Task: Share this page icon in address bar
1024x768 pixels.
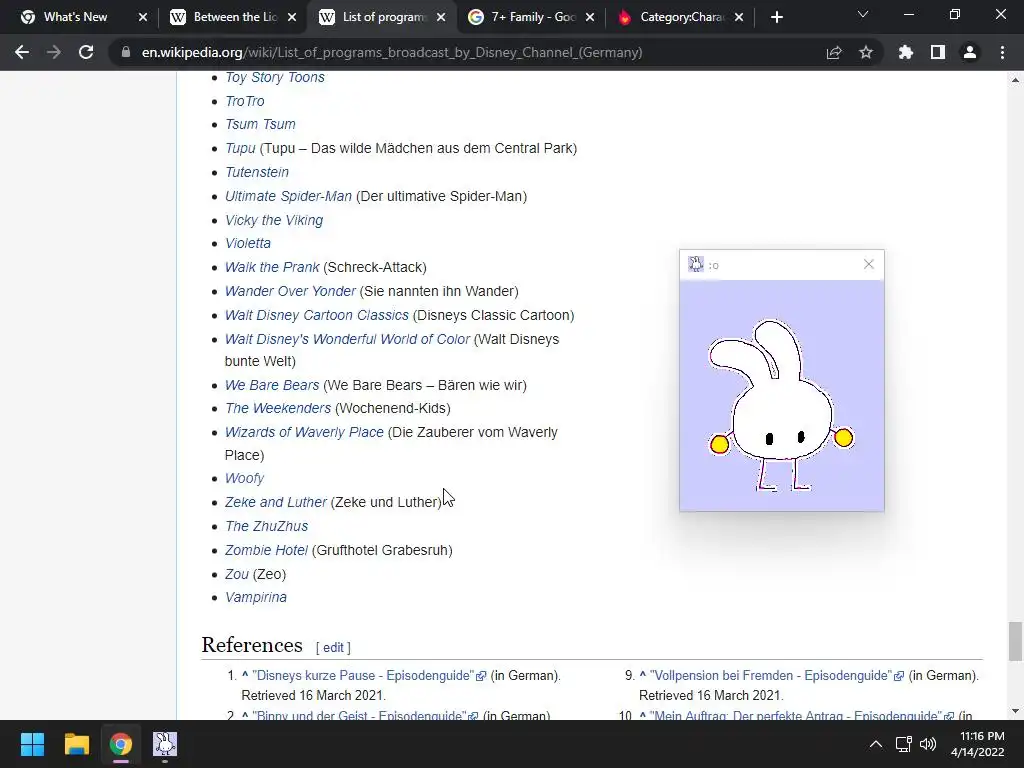Action: tap(834, 52)
